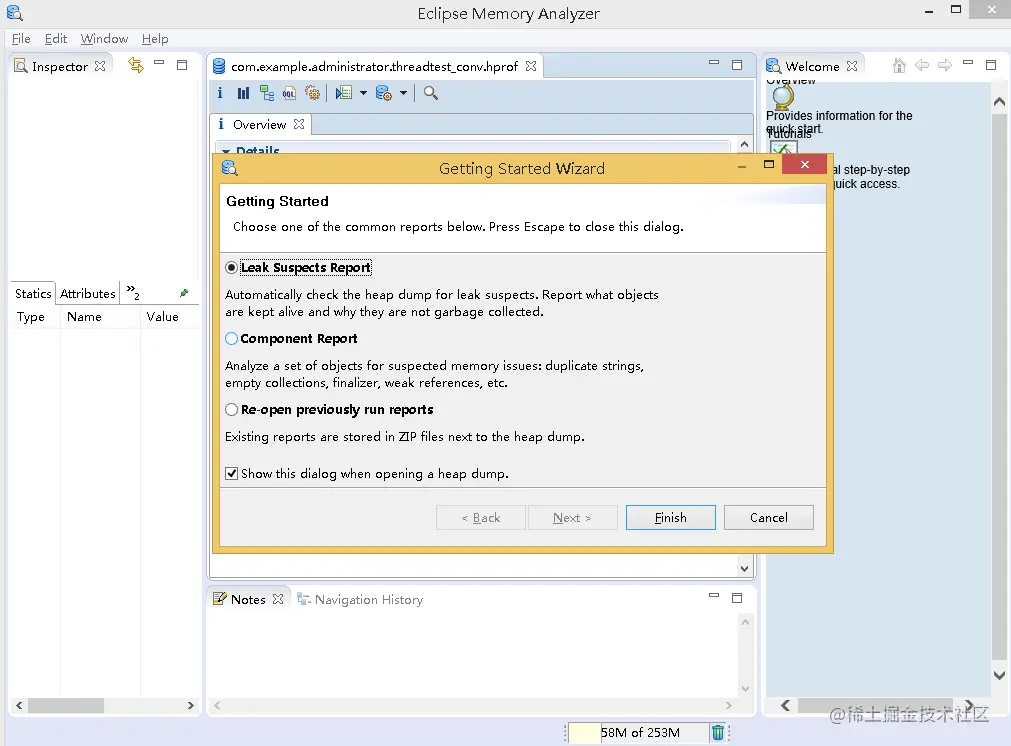Select the Welcome tab
Image resolution: width=1011 pixels, height=746 pixels.
812,66
